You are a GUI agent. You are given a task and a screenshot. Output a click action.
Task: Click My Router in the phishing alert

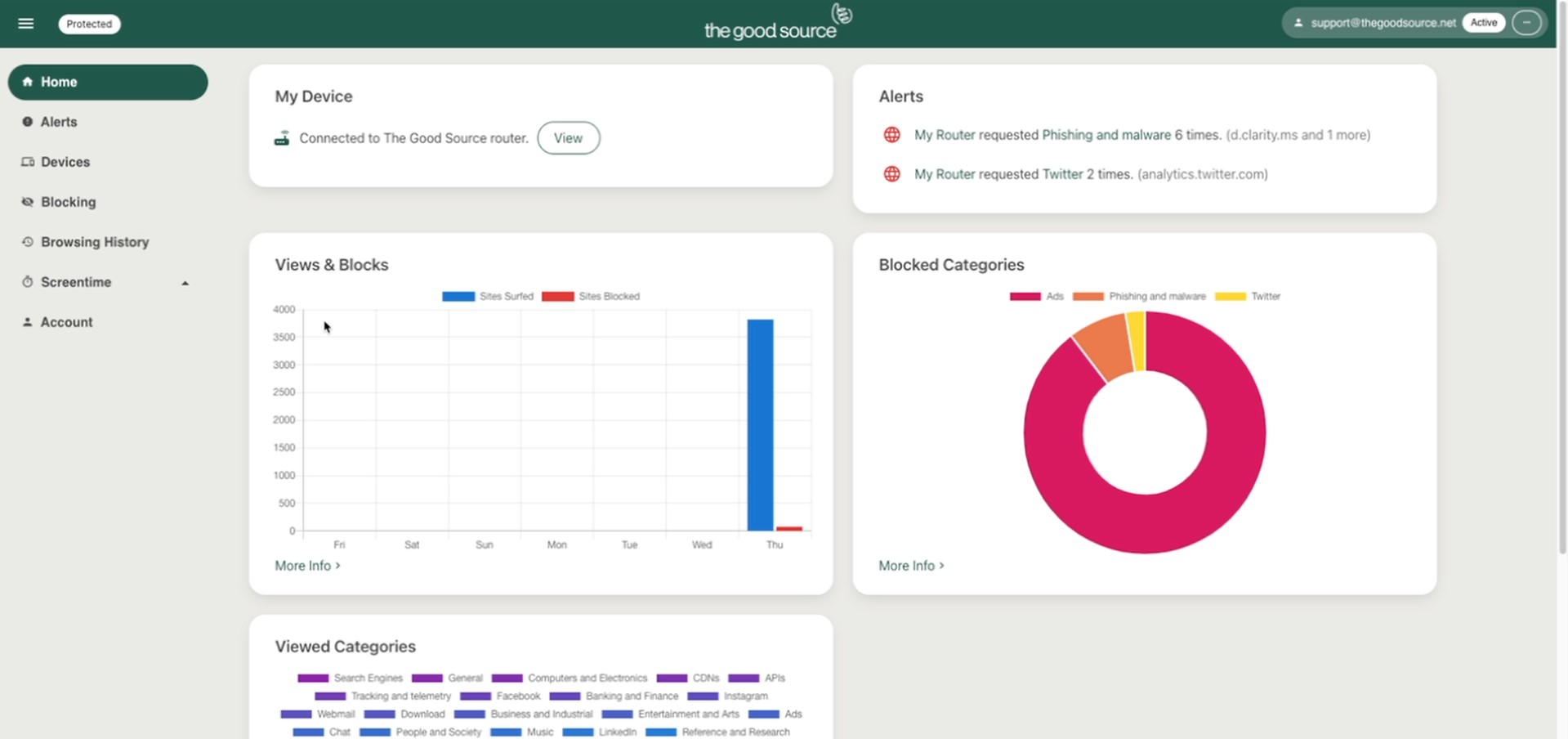[x=945, y=135]
